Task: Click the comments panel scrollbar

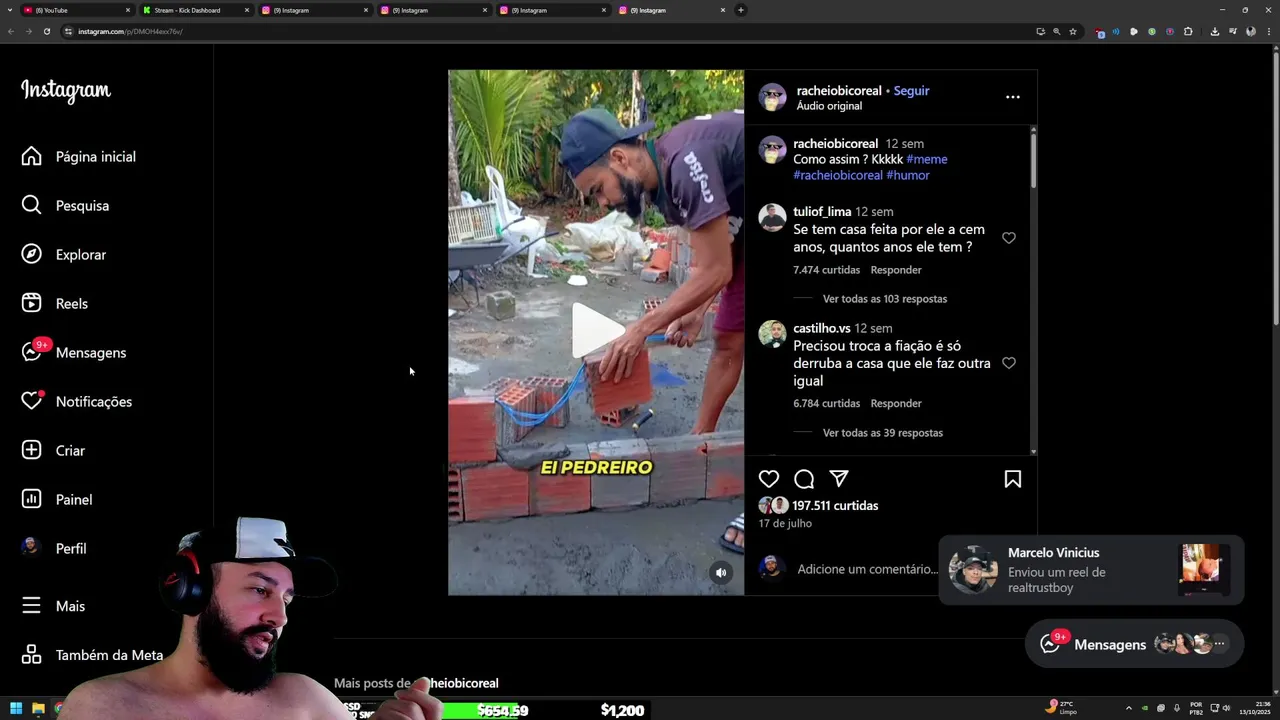Action: click(x=1033, y=160)
